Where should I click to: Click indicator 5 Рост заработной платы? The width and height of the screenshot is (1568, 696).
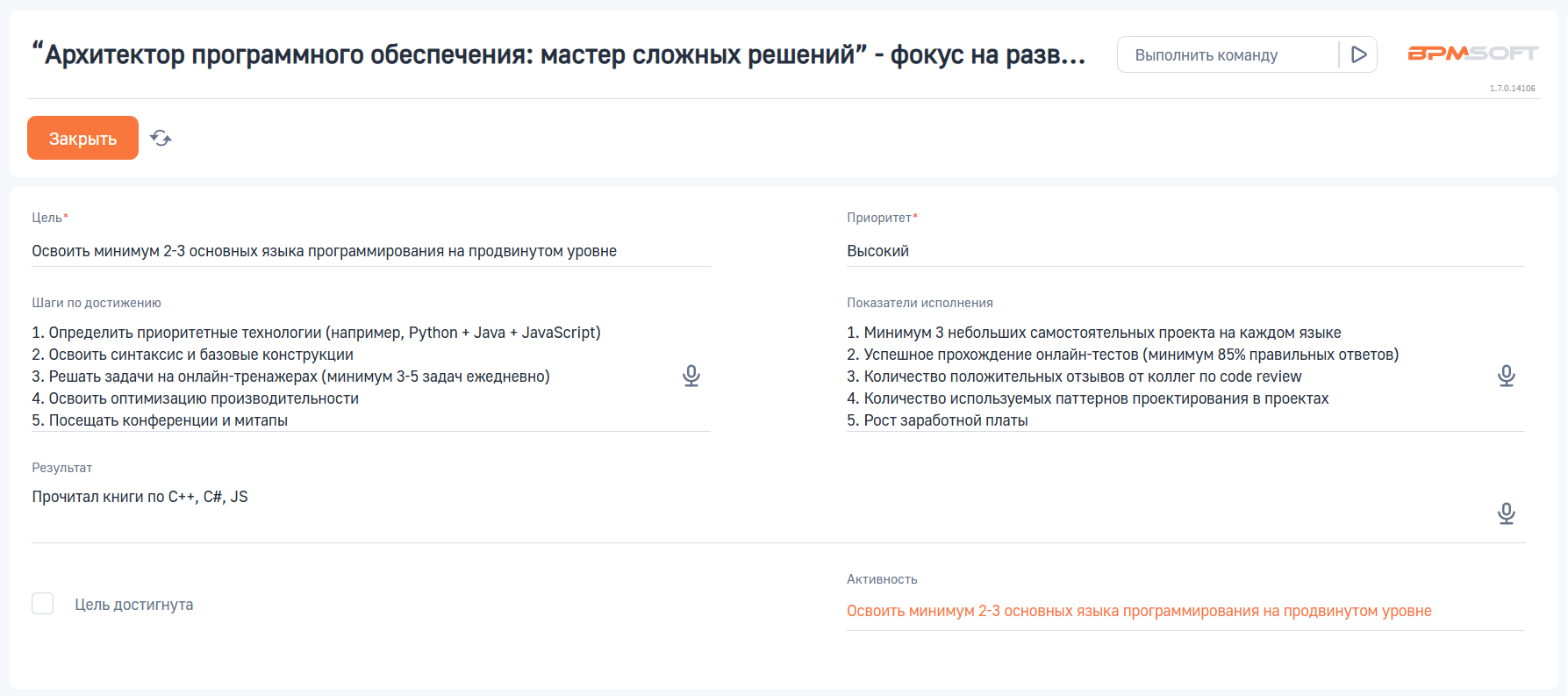(938, 420)
